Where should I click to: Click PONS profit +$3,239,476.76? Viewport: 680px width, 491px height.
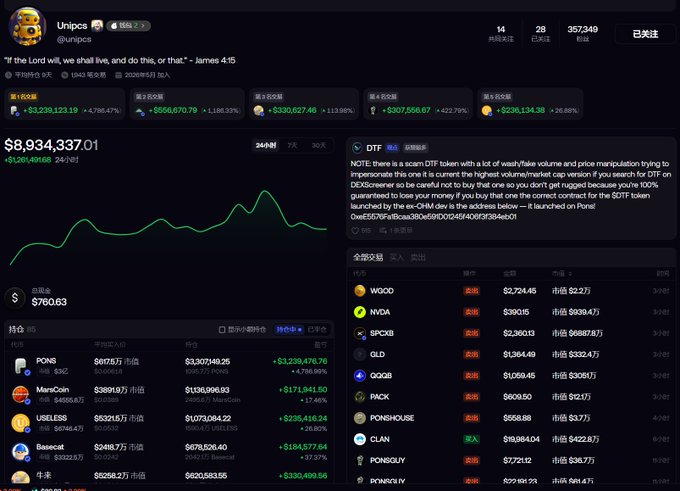[x=300, y=361]
